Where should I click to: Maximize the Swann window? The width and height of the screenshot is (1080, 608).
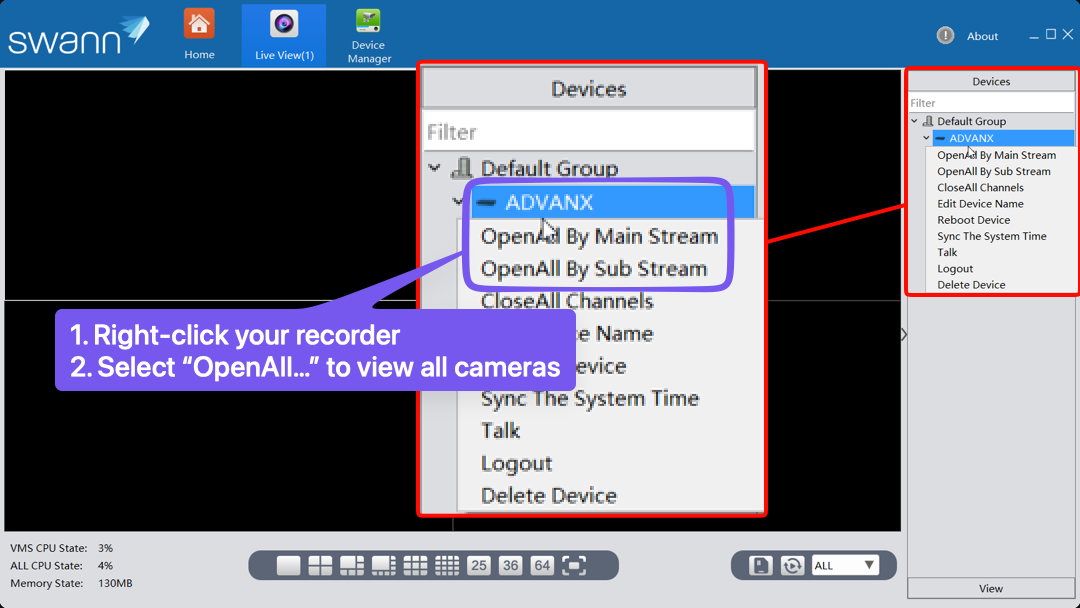point(1051,34)
